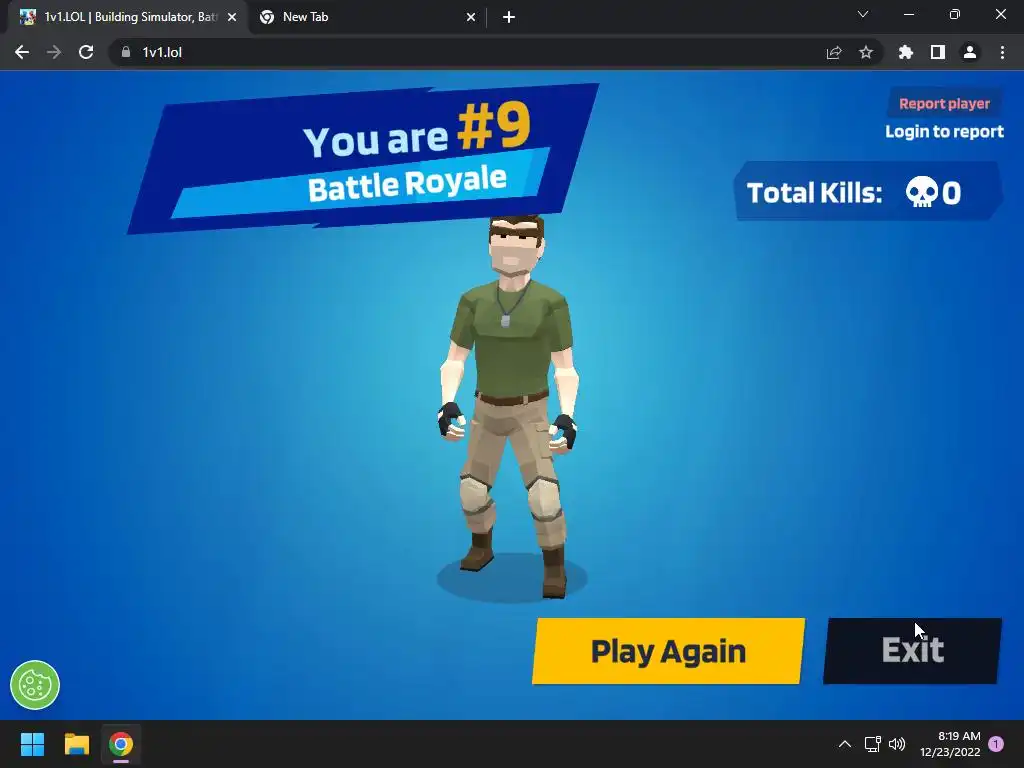The height and width of the screenshot is (768, 1024).
Task: Click the Chrome taskbar icon
Action: (121, 744)
